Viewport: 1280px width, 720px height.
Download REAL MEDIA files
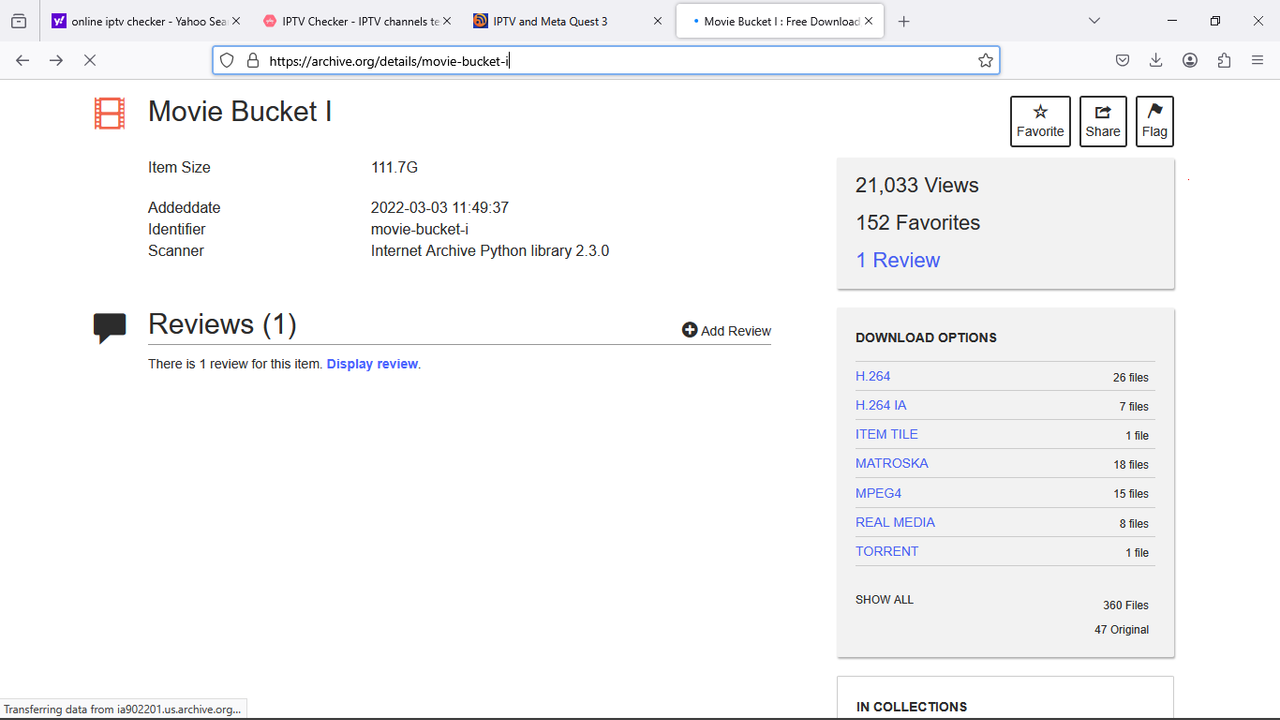pos(895,522)
